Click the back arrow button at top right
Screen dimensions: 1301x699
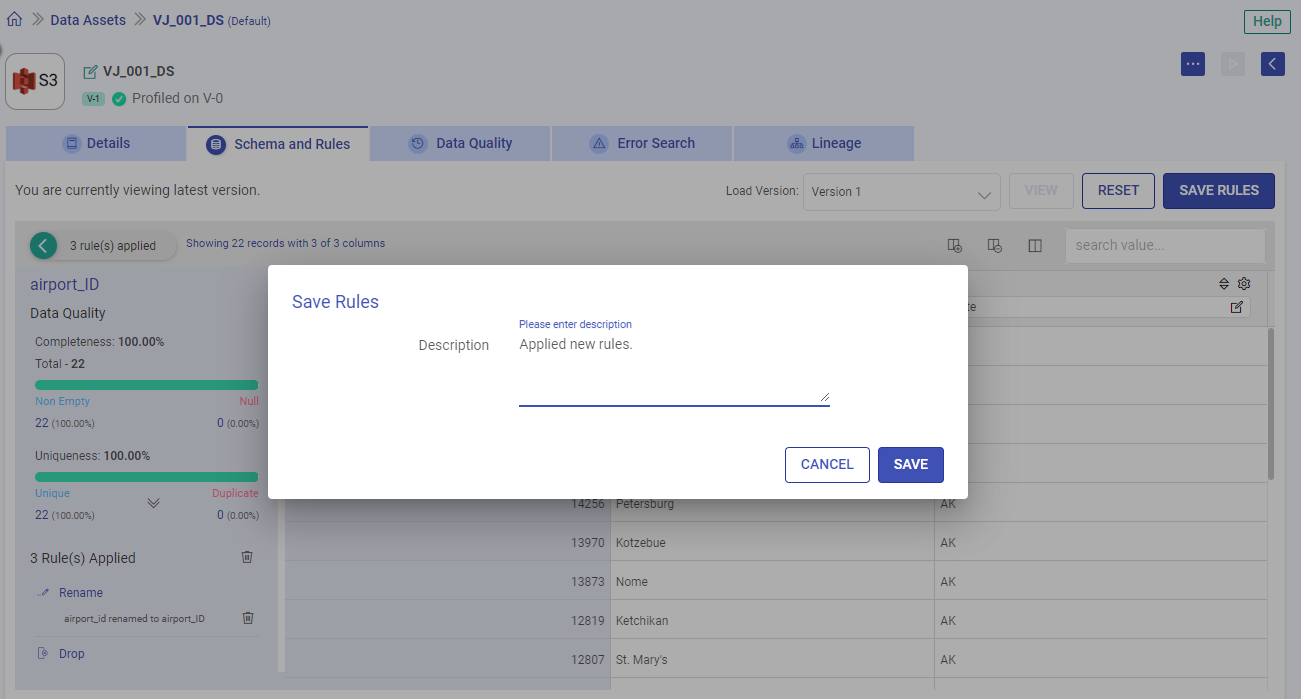click(x=1272, y=64)
